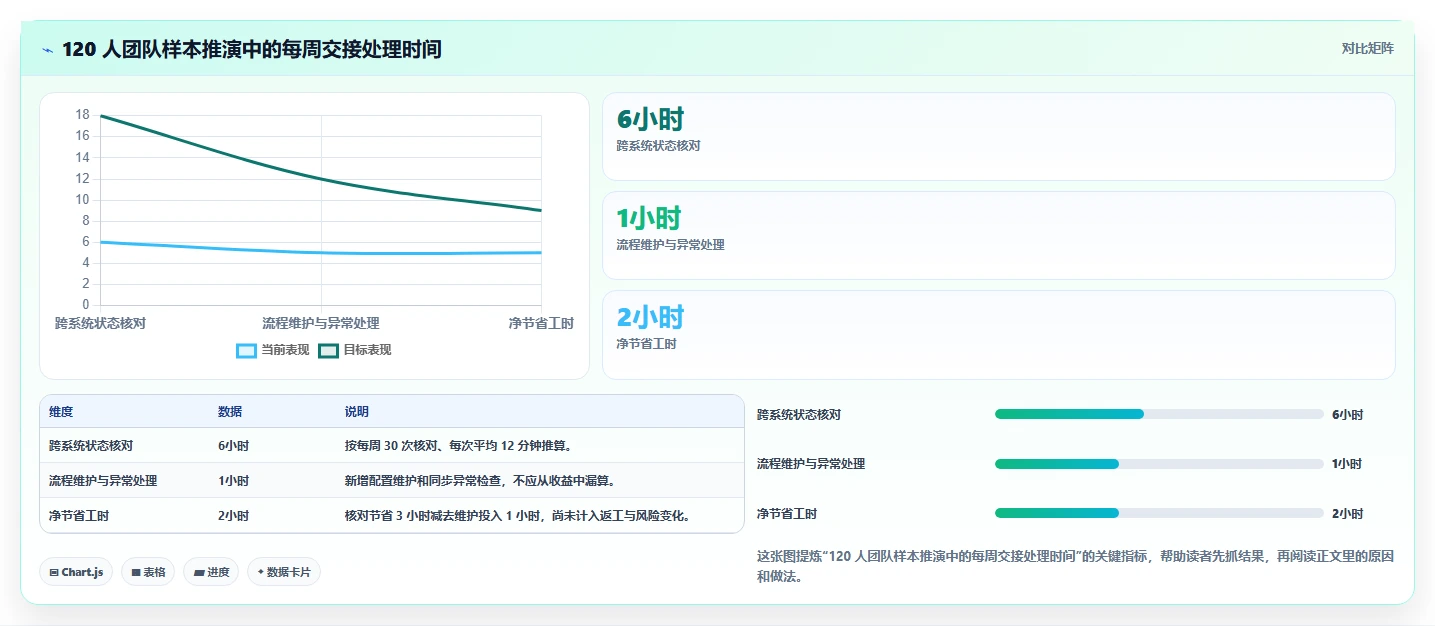This screenshot has width=1435, height=626.
Task: Toggle the 当前表现 legend item
Action: (273, 350)
